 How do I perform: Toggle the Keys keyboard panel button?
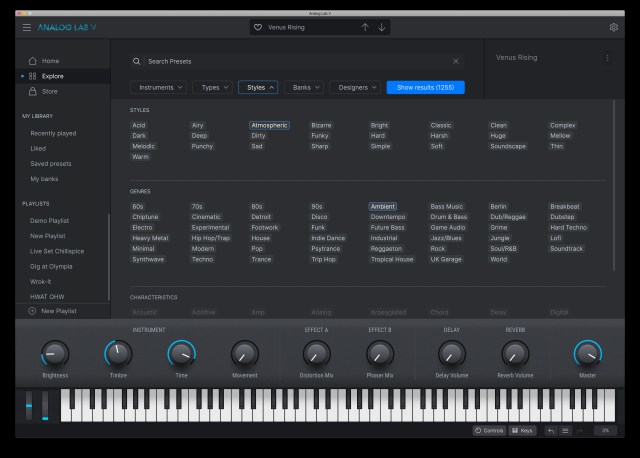pos(522,431)
